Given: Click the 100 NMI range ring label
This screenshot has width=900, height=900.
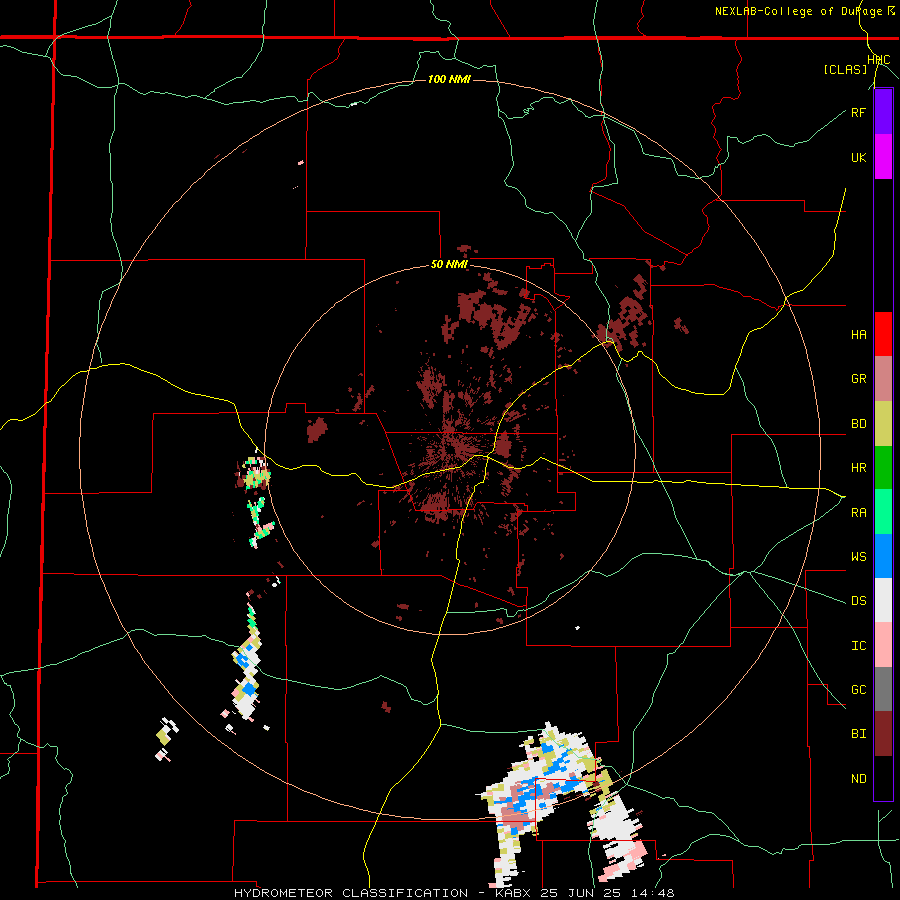Looking at the screenshot, I should click(x=449, y=79).
